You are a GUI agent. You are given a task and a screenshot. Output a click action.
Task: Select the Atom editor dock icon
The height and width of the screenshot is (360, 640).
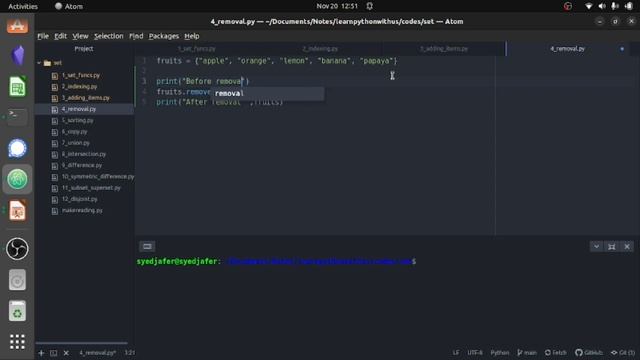(17, 179)
